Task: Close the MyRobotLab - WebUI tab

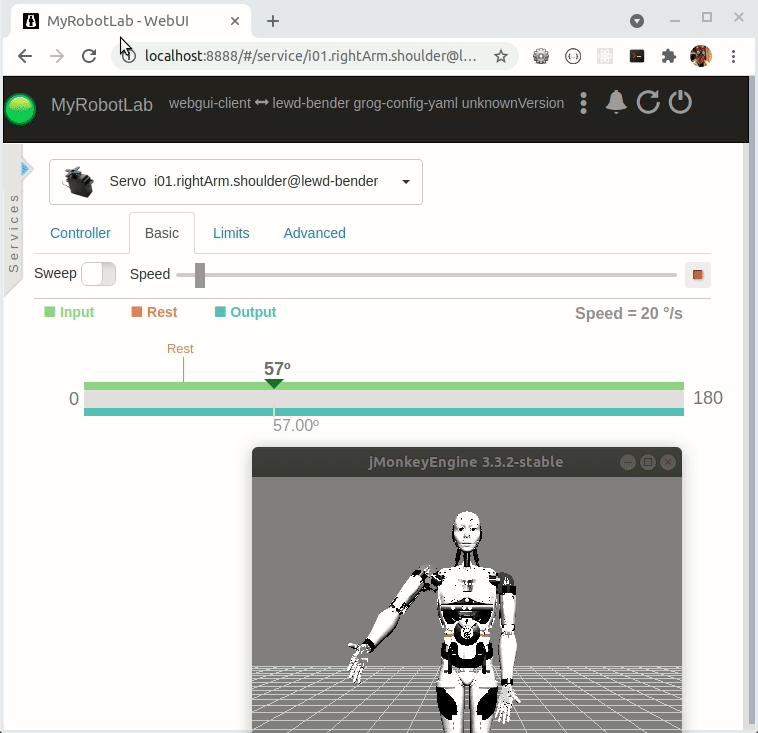Action: point(235,21)
